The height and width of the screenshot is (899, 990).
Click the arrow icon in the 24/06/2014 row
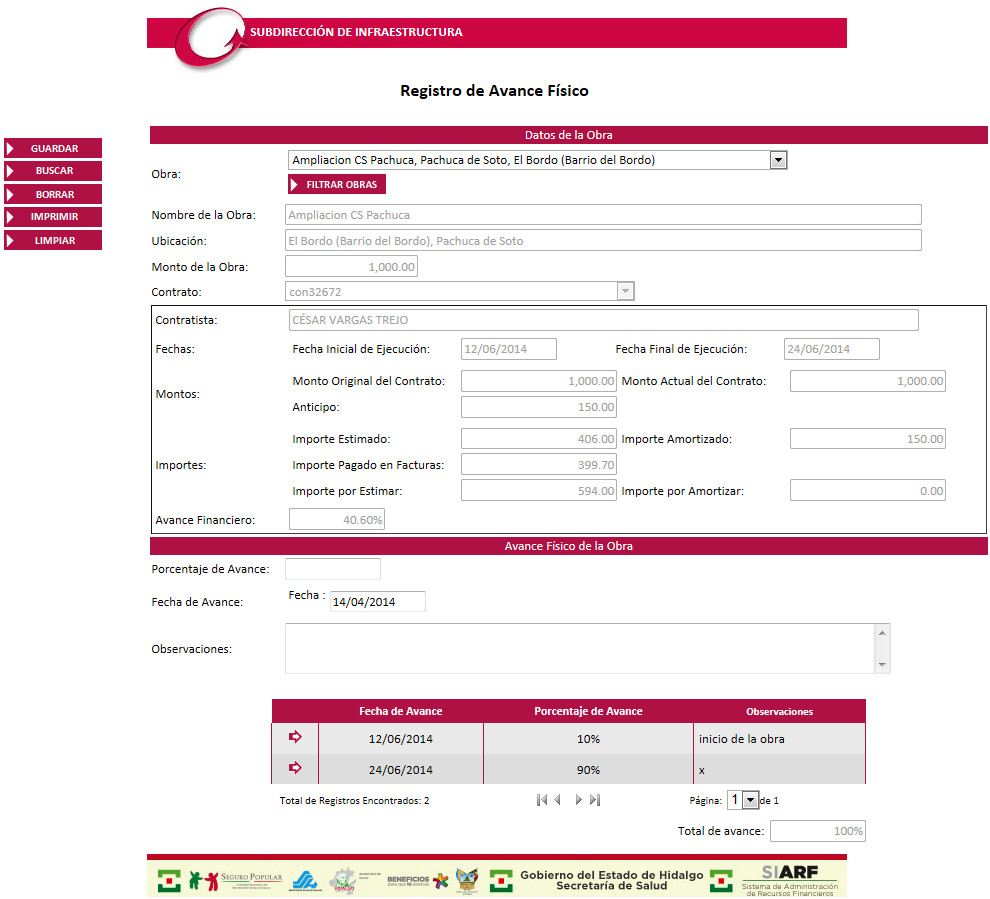(x=295, y=769)
